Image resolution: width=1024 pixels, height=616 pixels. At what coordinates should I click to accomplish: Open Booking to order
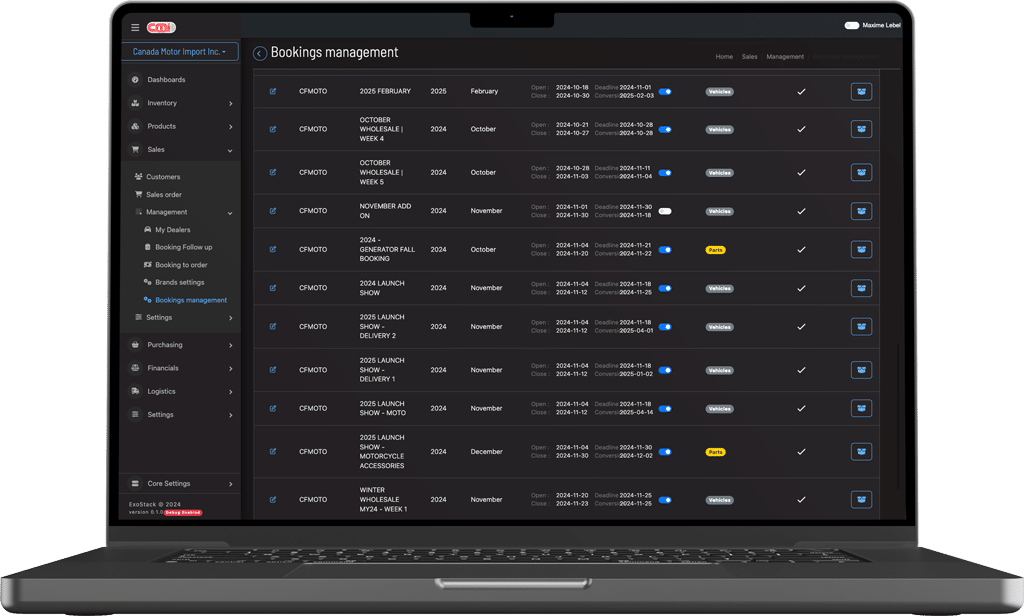[180, 265]
